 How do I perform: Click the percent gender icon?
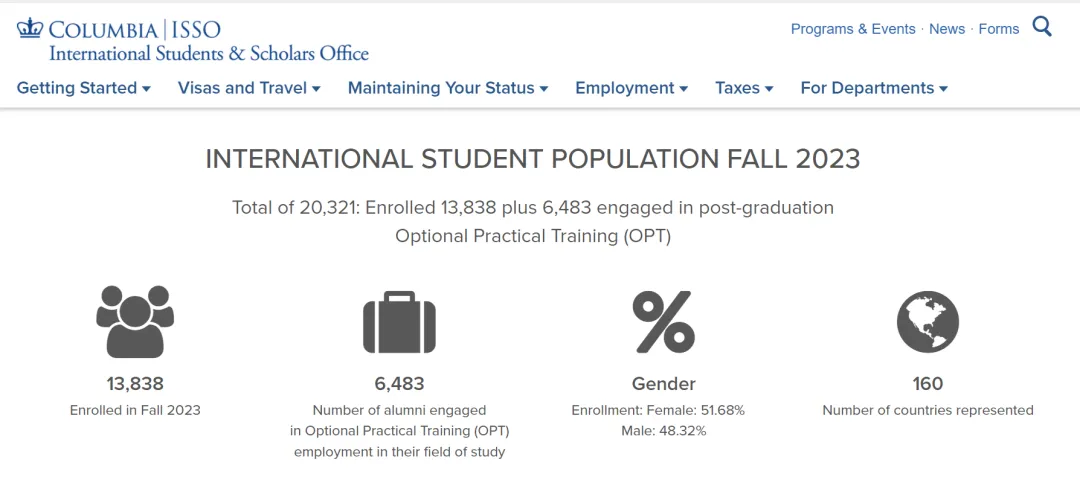[x=664, y=322]
